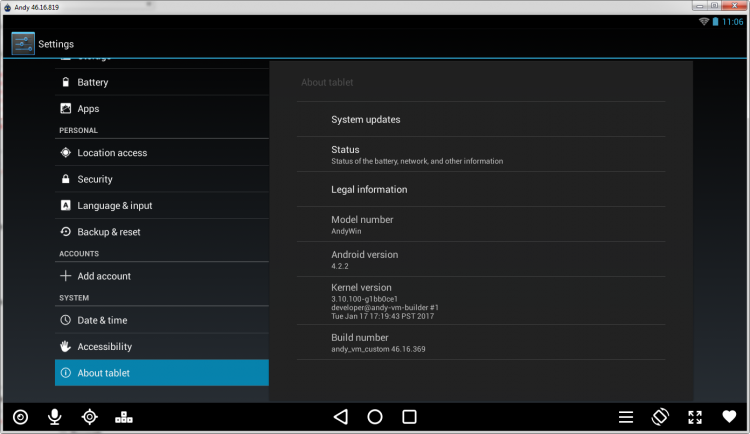The height and width of the screenshot is (434, 750).
Task: Open Status of battery and network
Action: click(x=481, y=154)
